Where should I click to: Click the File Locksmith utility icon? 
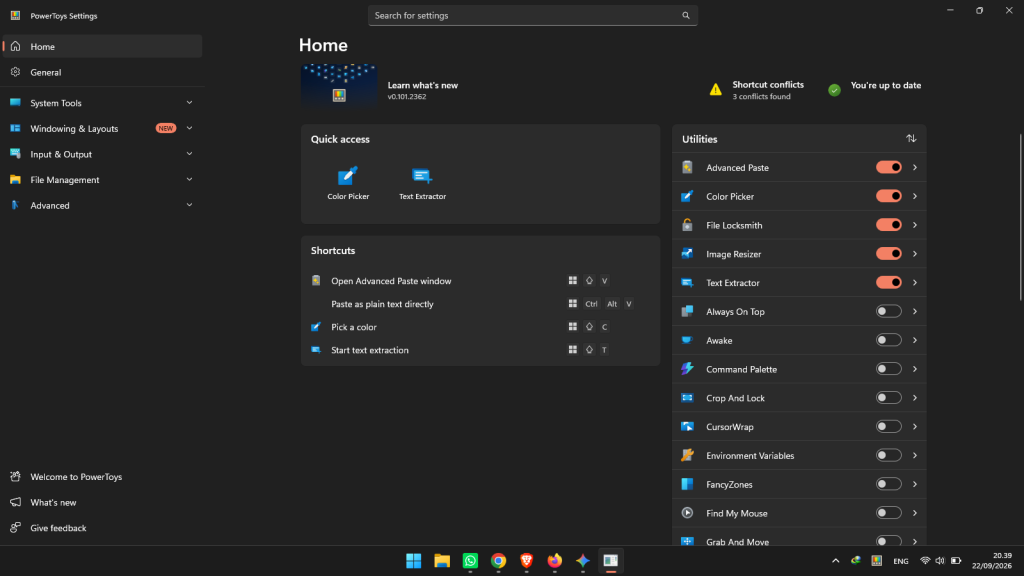coord(687,225)
